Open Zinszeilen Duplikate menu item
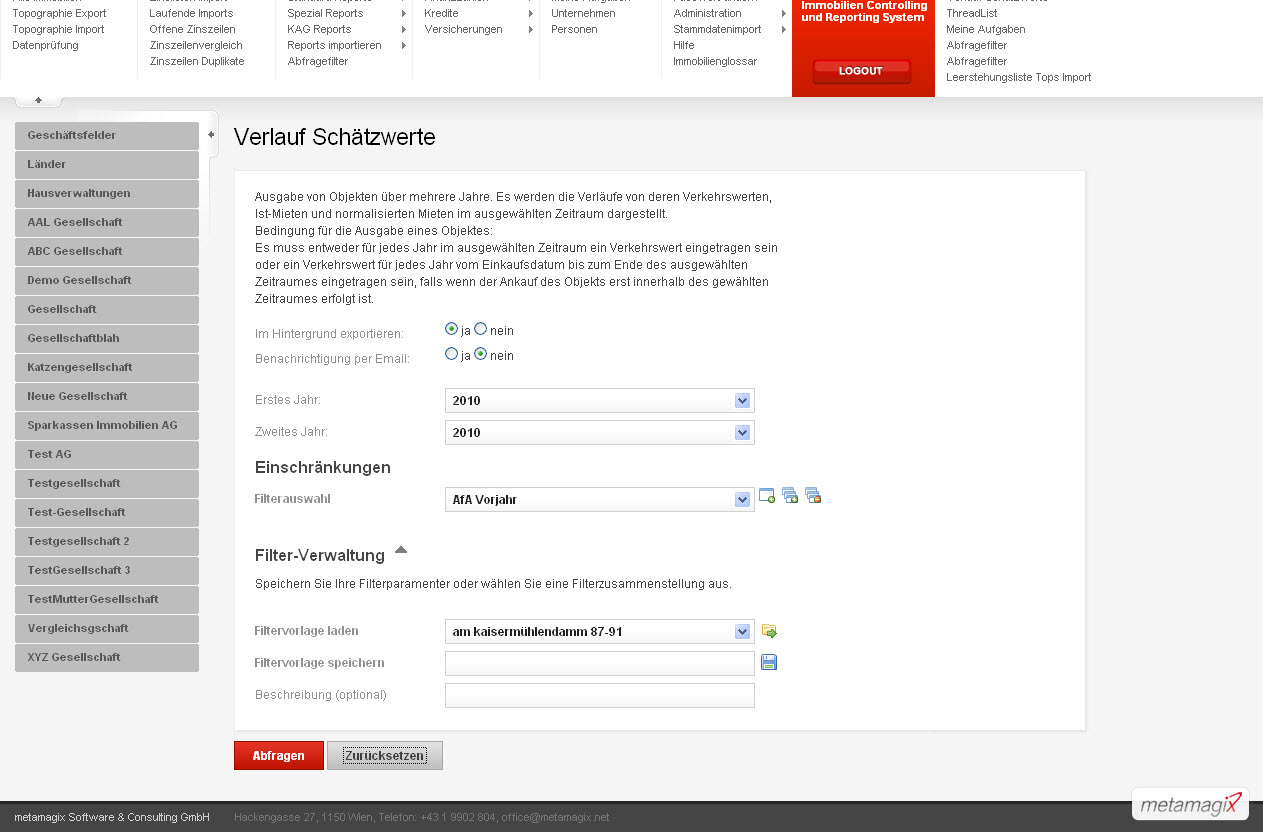1263x832 pixels. click(x=196, y=61)
